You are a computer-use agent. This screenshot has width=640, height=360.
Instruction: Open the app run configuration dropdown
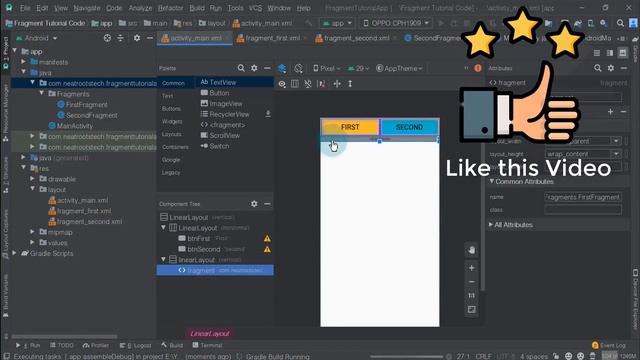click(337, 23)
